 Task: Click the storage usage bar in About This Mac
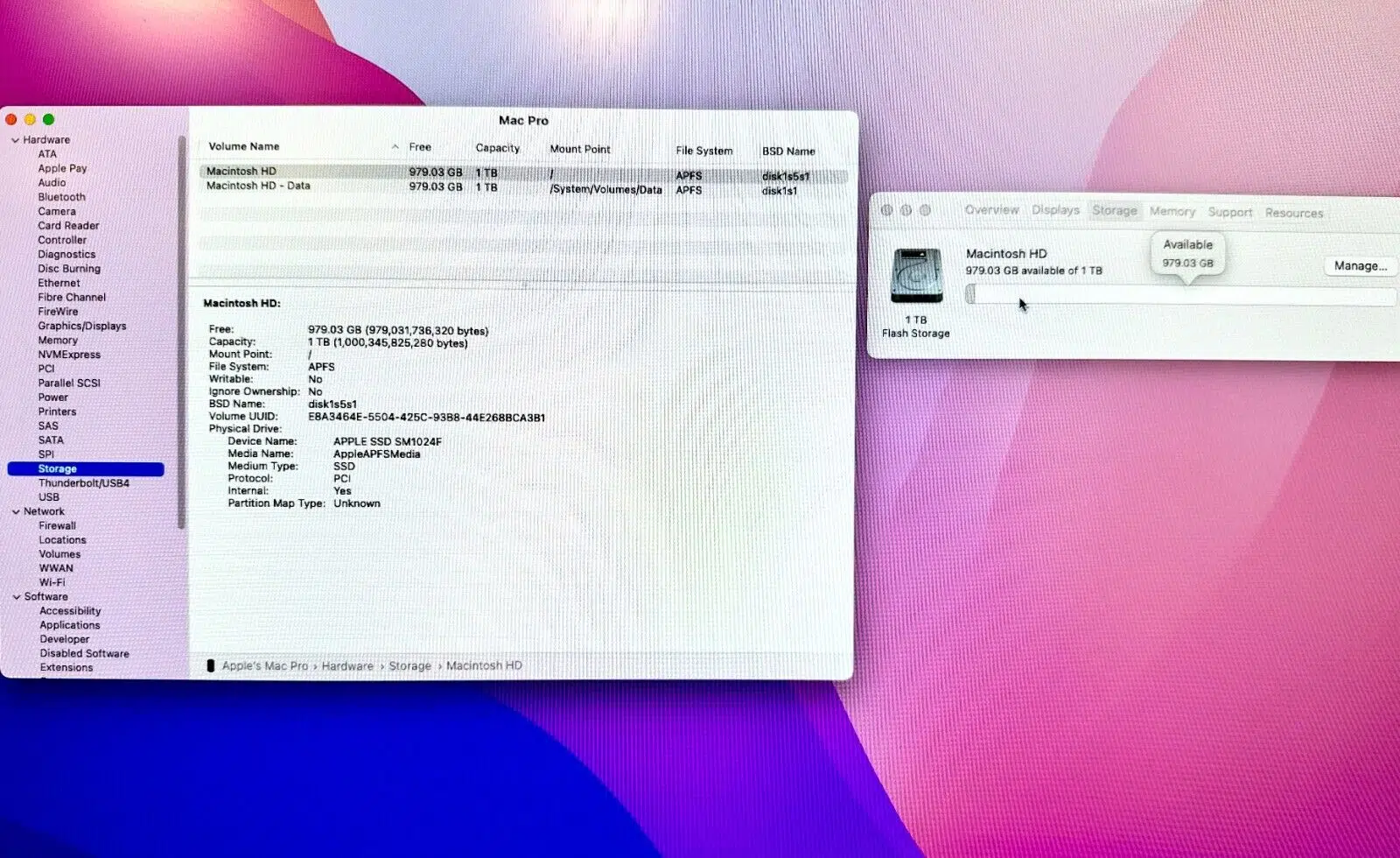coord(1180,296)
